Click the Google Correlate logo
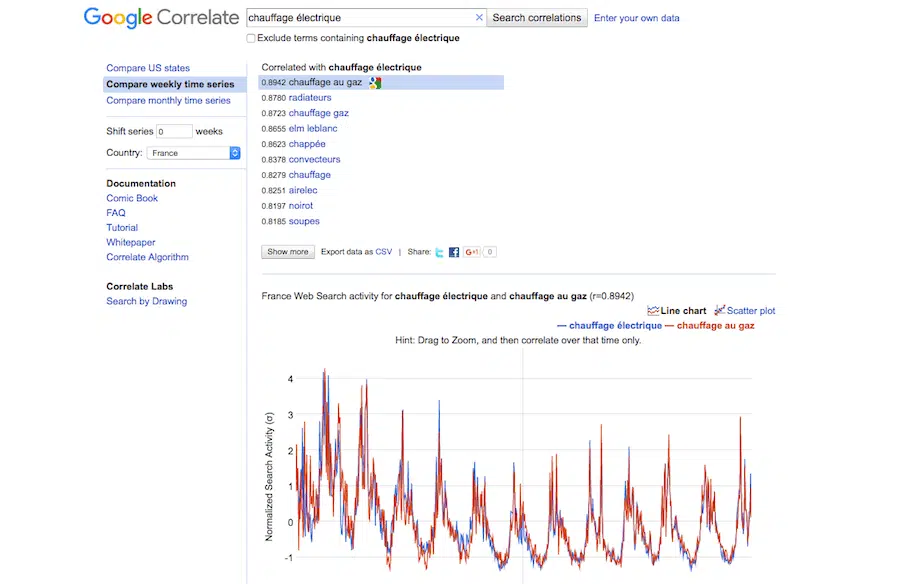The width and height of the screenshot is (900, 584). pyautogui.click(x=161, y=18)
